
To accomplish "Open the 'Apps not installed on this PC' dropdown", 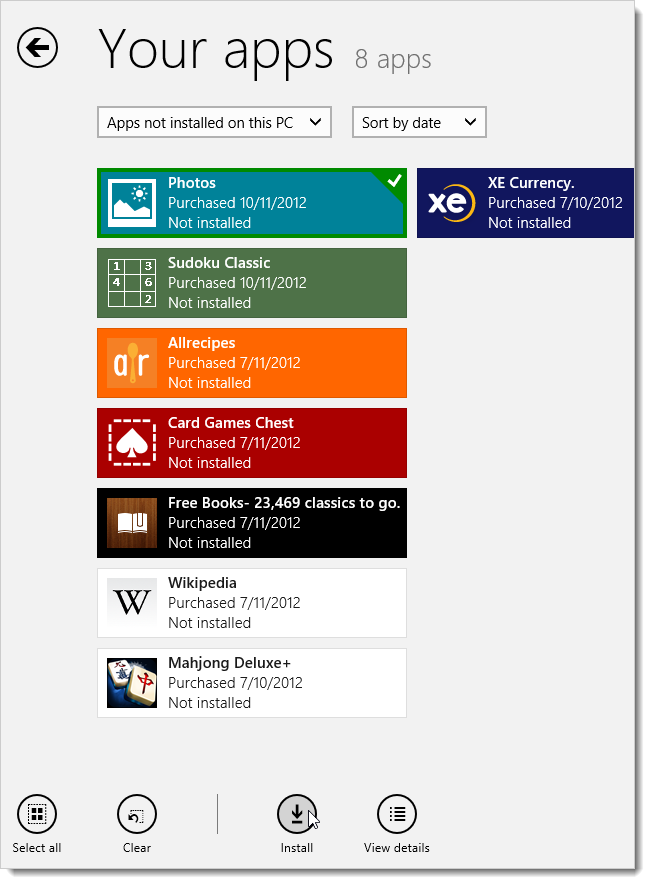I will point(214,122).
